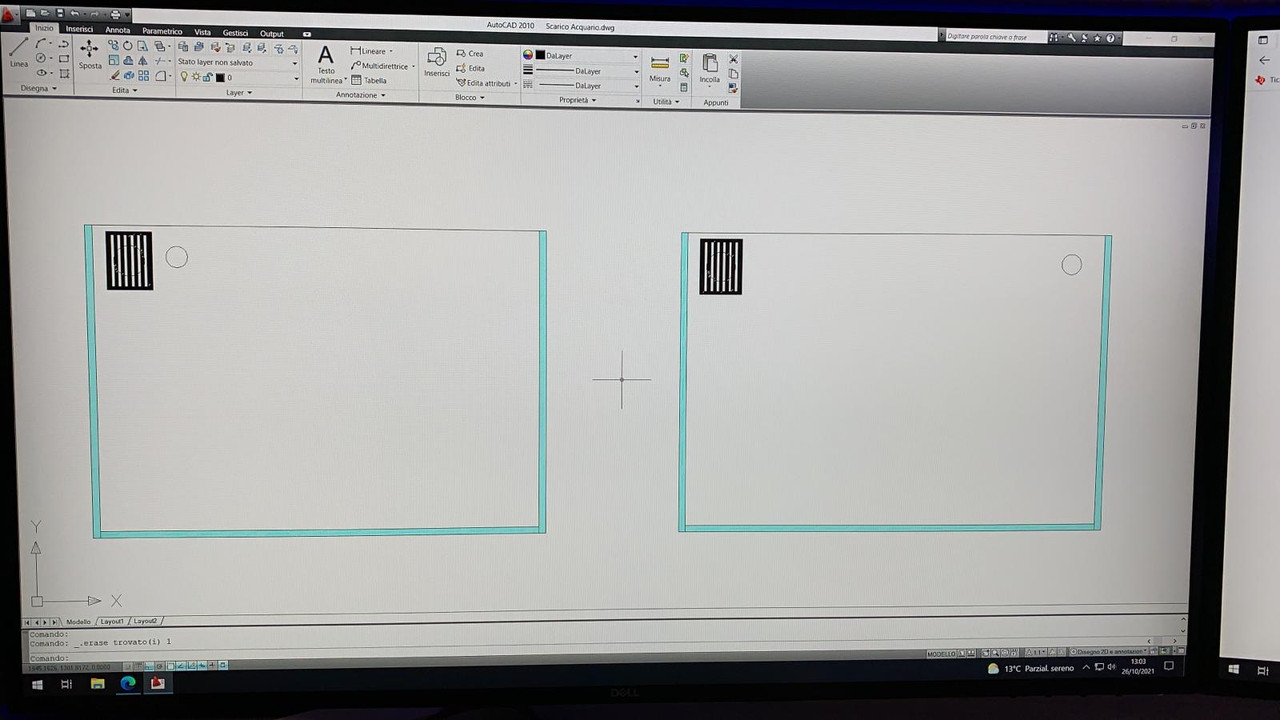Switch to the Annota ribbon tab

coord(118,30)
